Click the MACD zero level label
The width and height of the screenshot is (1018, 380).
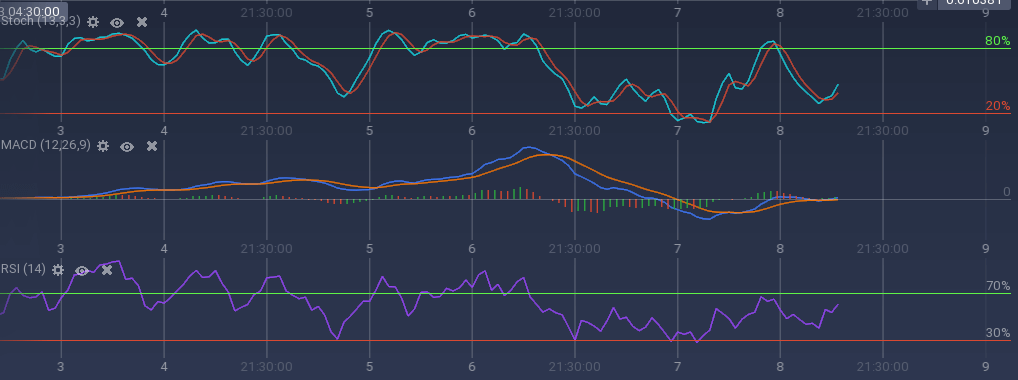point(1006,192)
